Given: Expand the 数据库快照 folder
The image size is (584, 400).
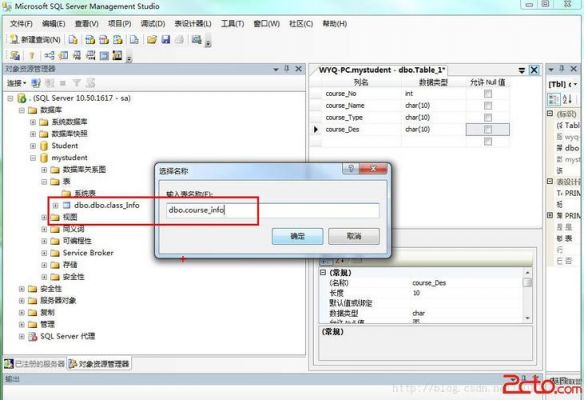Looking at the screenshot, I should click(x=33, y=134).
